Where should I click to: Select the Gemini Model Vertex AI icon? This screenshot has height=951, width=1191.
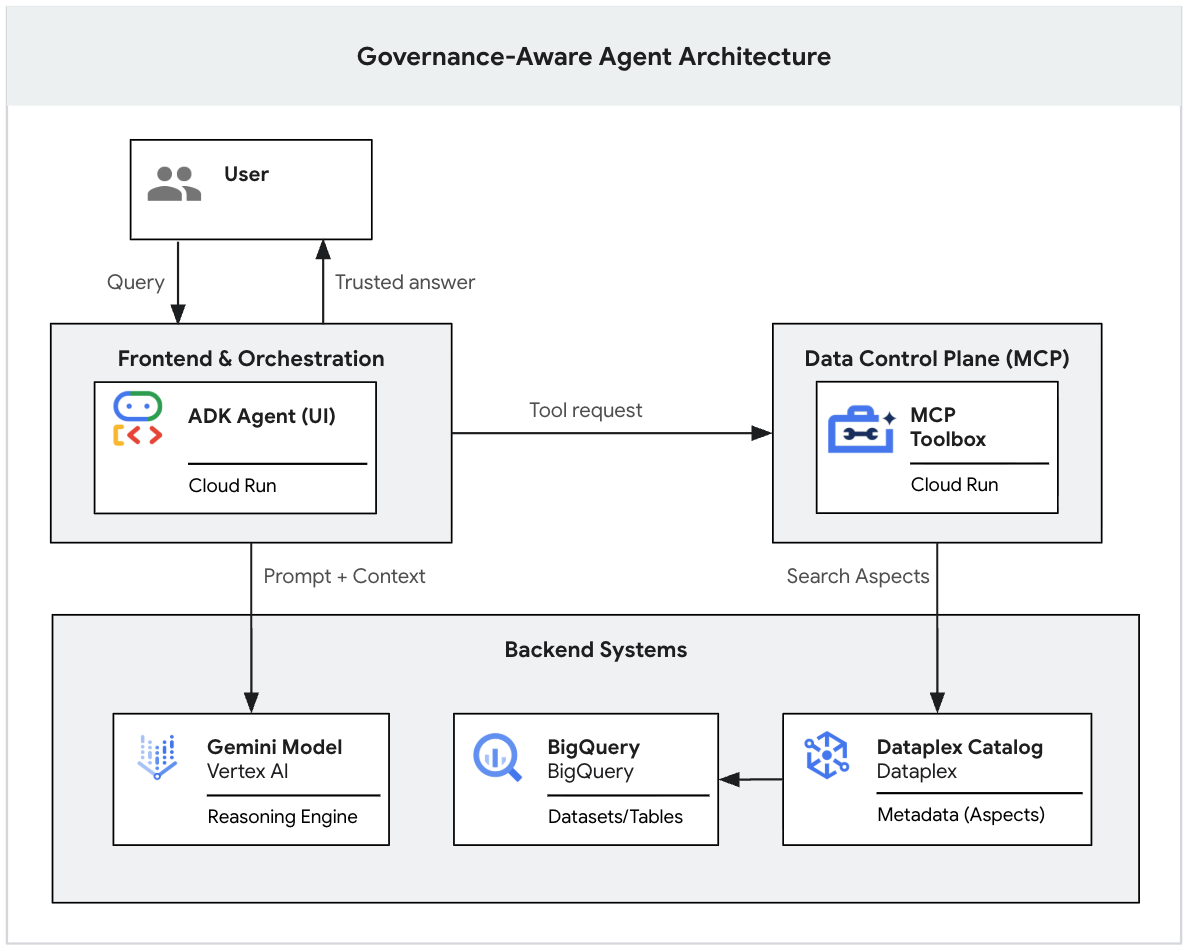(156, 758)
